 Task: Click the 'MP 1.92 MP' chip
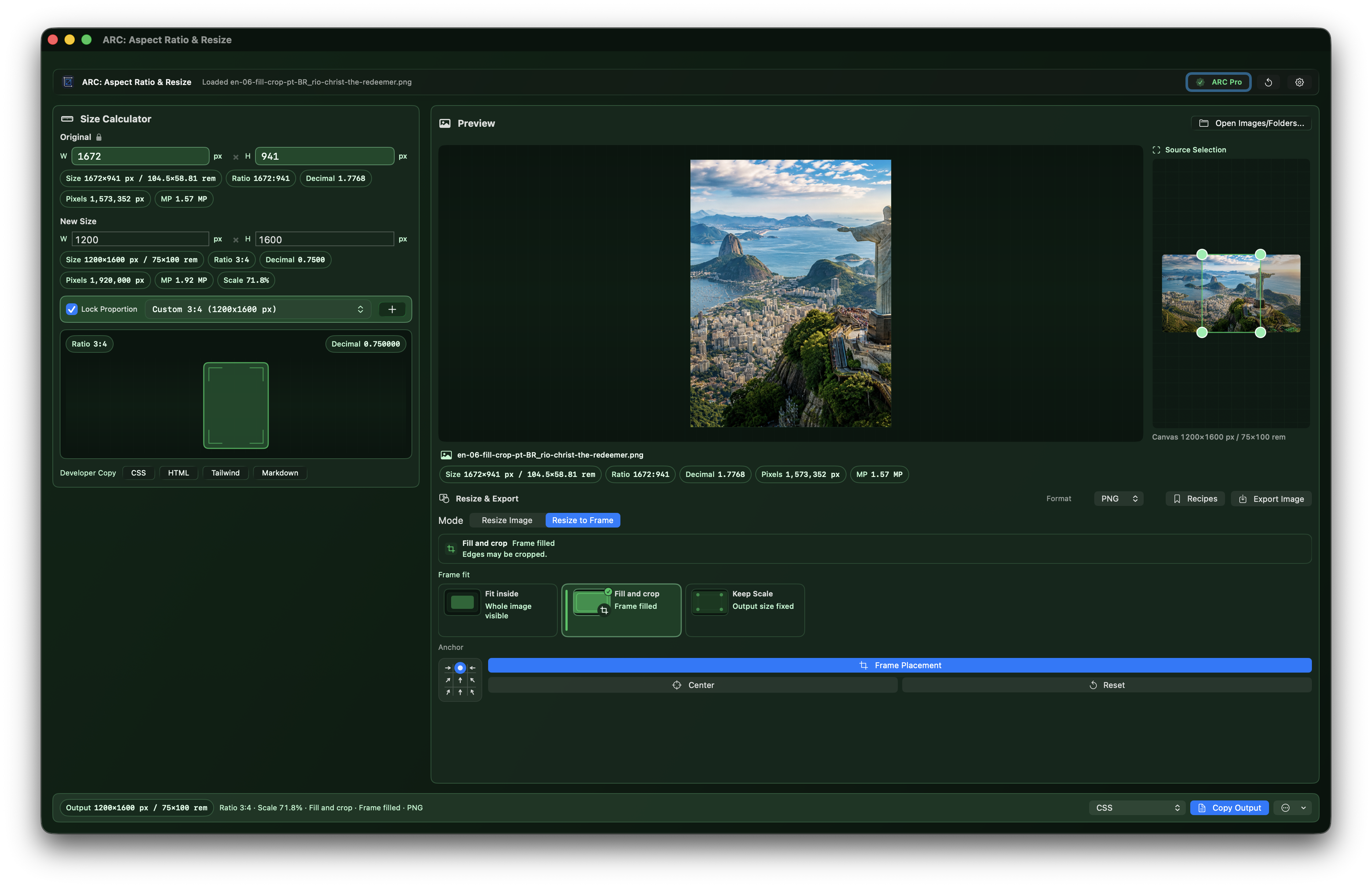point(184,280)
